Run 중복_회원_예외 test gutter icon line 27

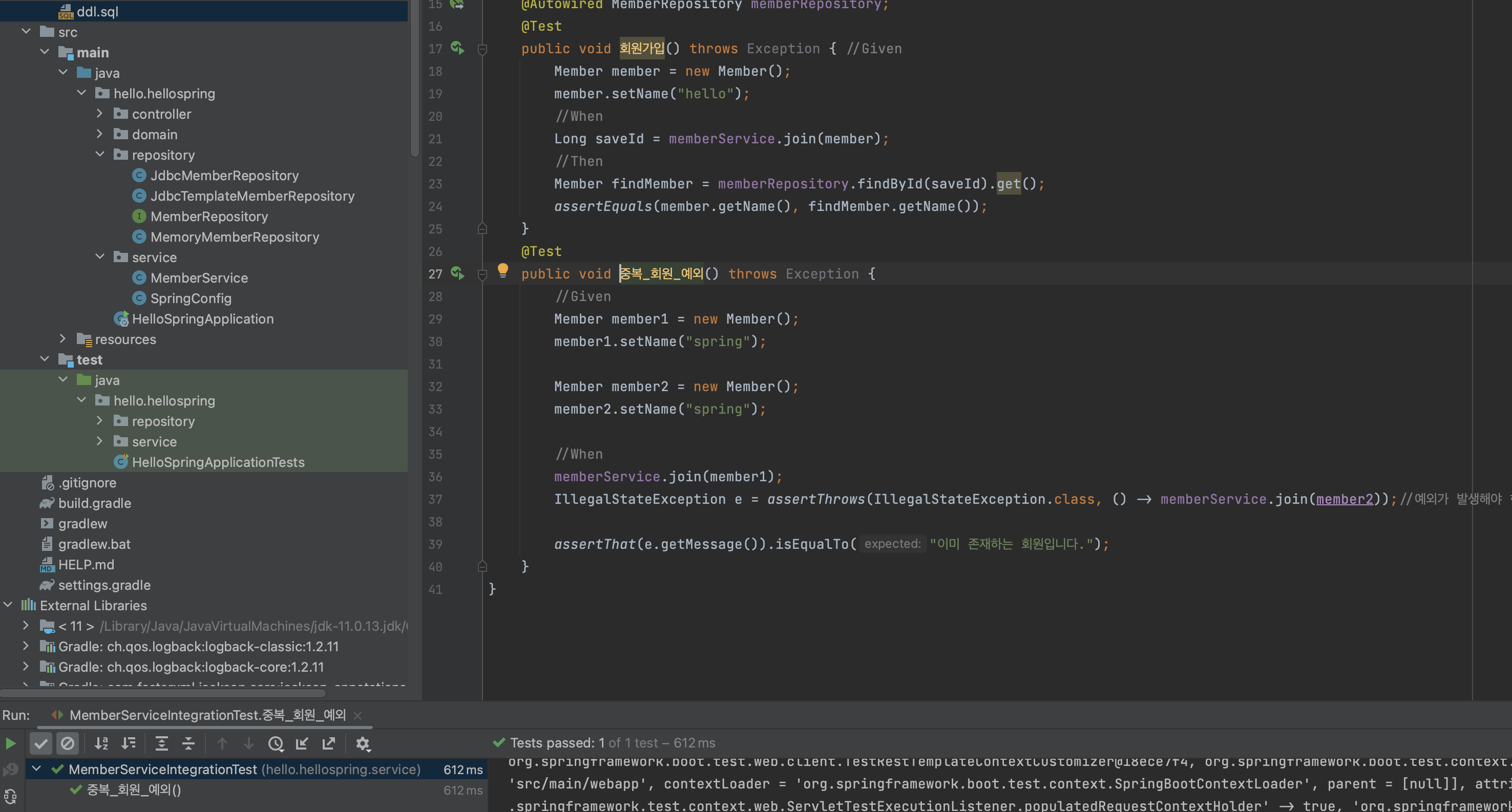[457, 273]
